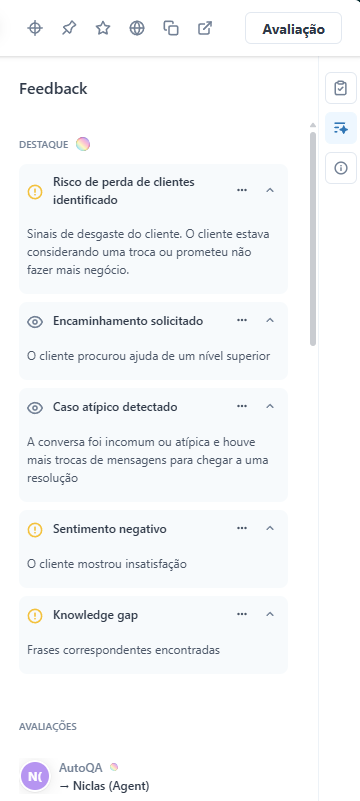Click the crosshair target icon in the toolbar
360x801 pixels.
[x=35, y=28]
